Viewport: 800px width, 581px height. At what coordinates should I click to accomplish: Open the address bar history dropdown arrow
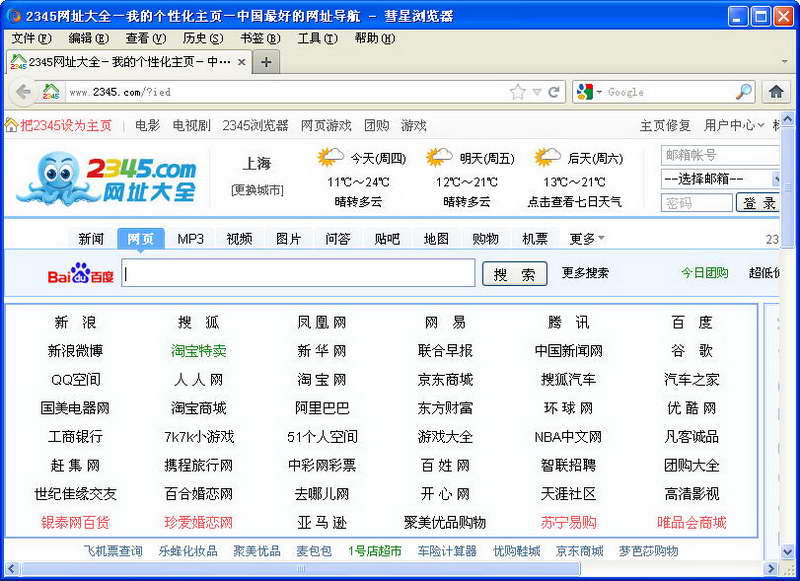537,92
